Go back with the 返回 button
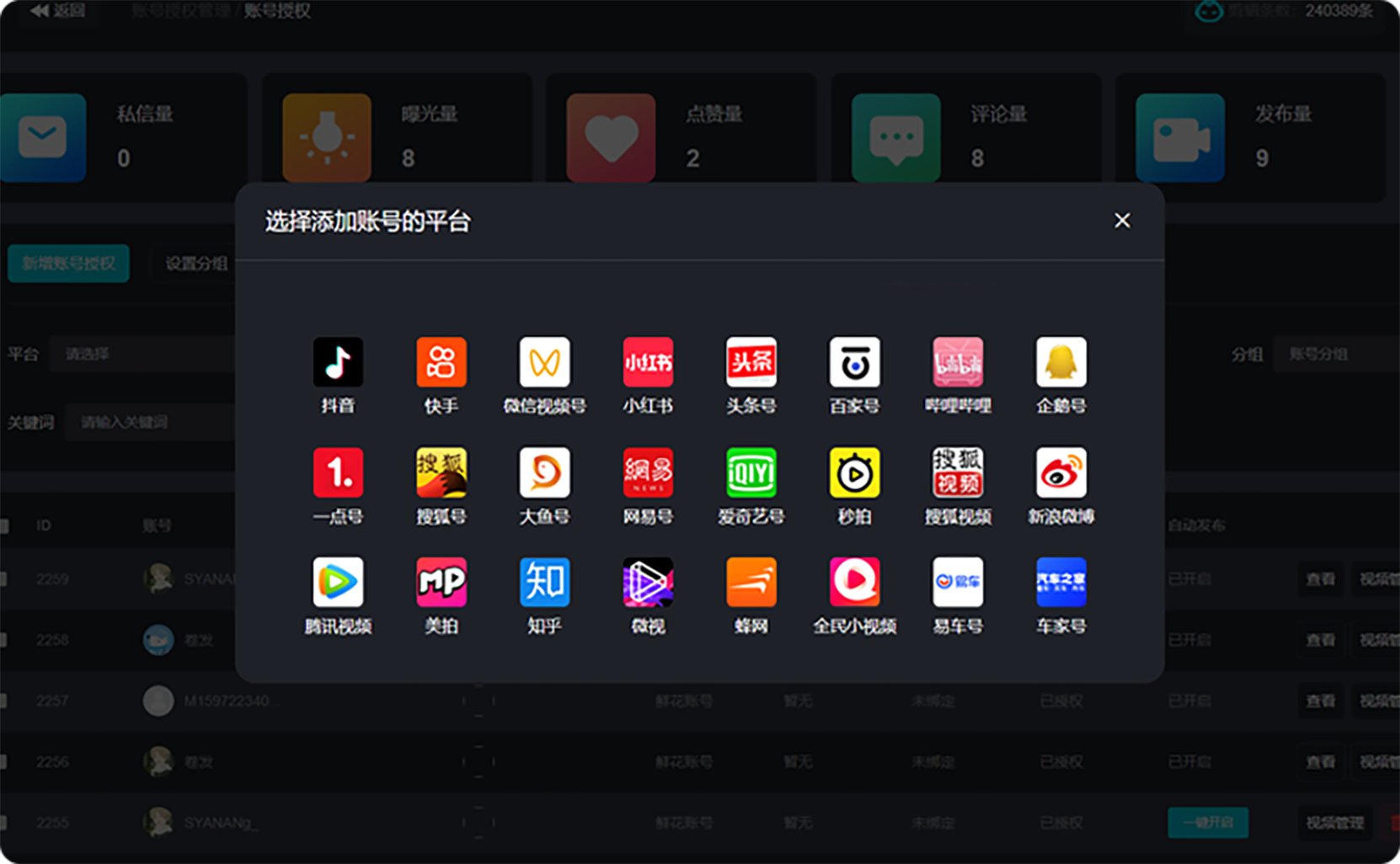This screenshot has width=1400, height=864. click(57, 11)
